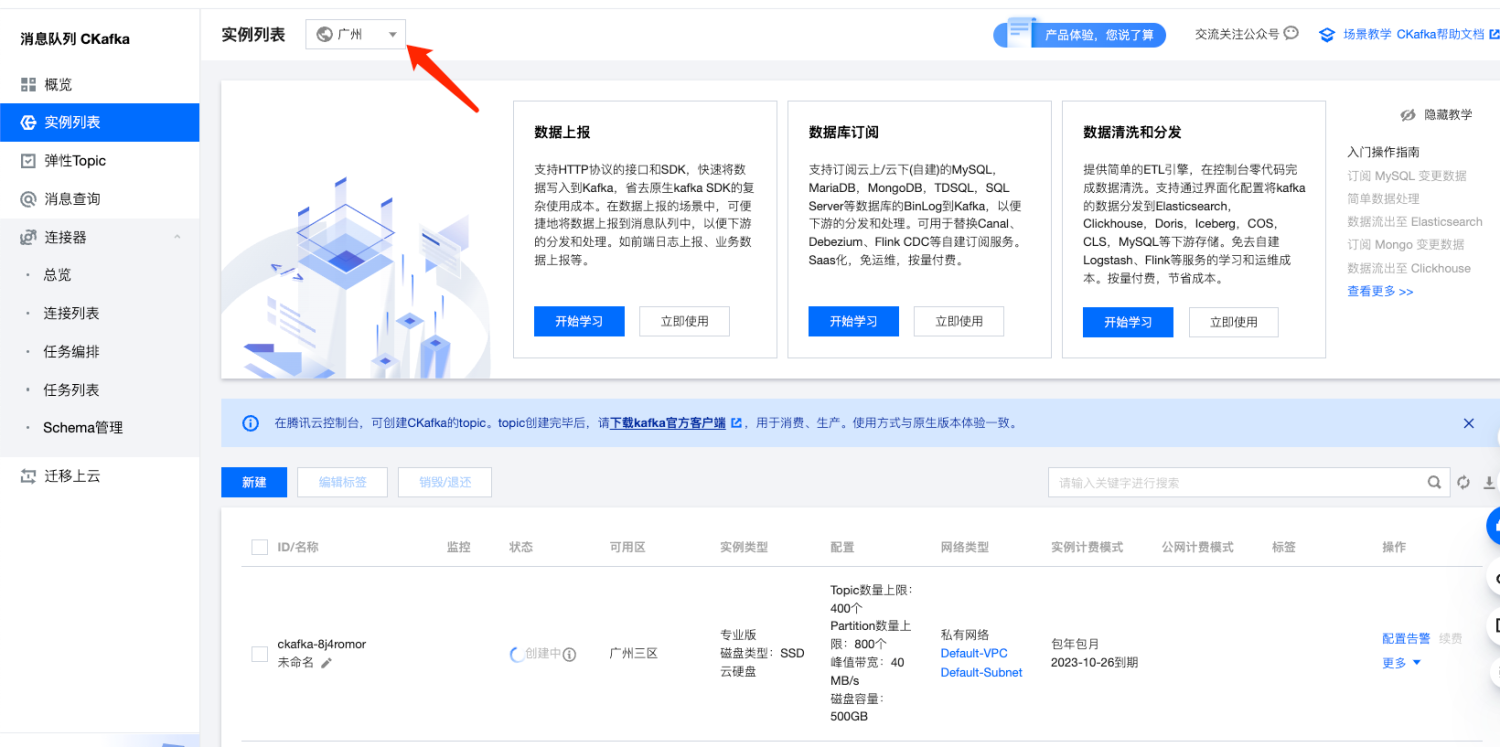Open 场景教学 link
This screenshot has width=1500, height=747.
[1367, 34]
